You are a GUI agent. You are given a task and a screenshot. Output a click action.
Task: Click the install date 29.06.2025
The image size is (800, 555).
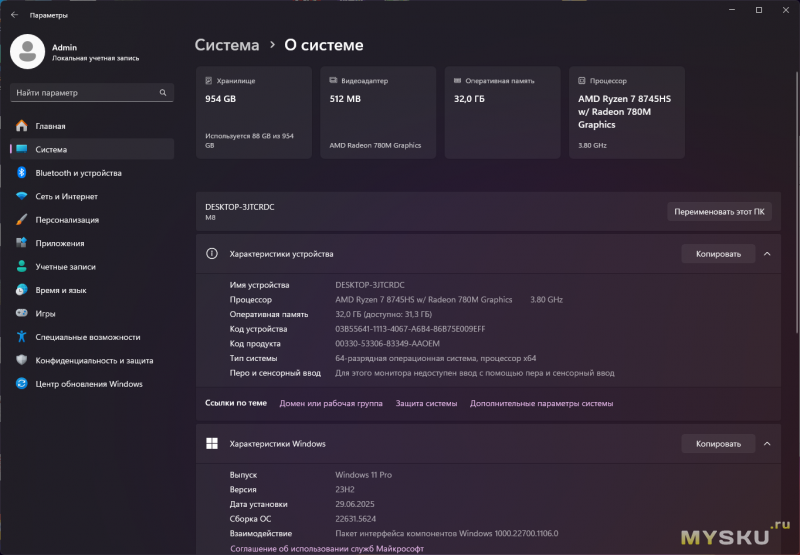coord(355,504)
